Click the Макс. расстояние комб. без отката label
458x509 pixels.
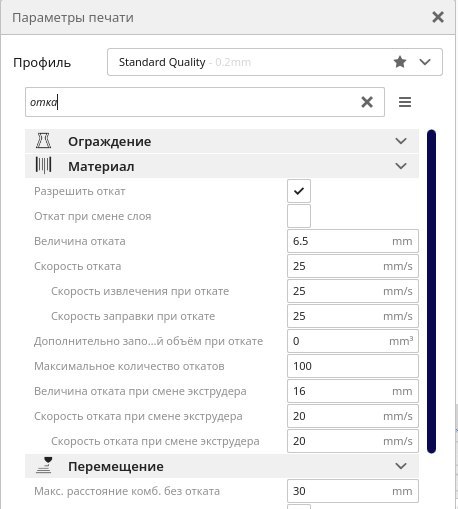127,491
